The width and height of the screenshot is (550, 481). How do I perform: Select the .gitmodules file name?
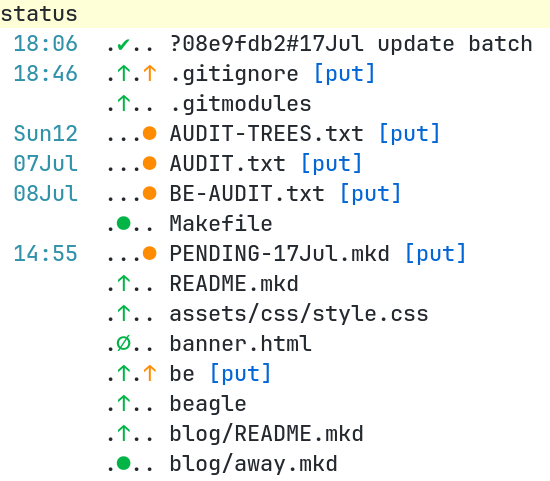[241, 105]
